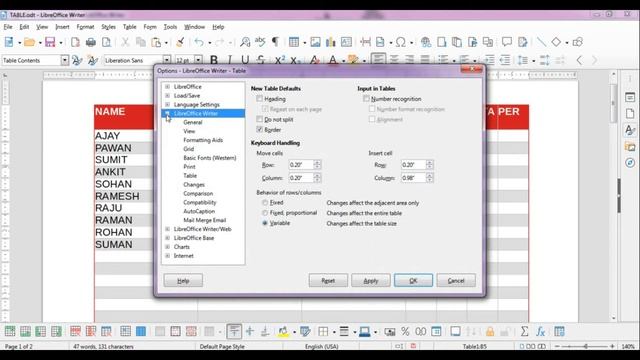Click the Formula fx icon
The height and width of the screenshot is (360, 640).
click(541, 331)
